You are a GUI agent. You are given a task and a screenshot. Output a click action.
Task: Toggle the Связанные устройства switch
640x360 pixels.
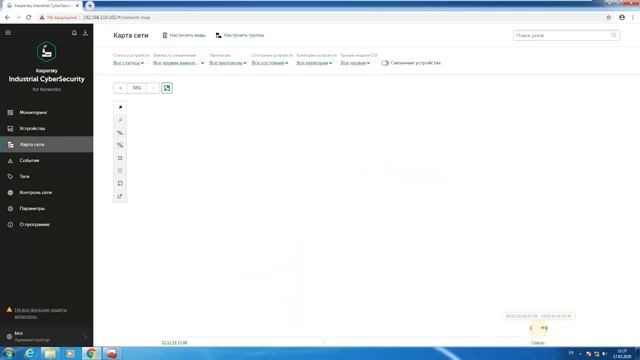click(x=385, y=63)
